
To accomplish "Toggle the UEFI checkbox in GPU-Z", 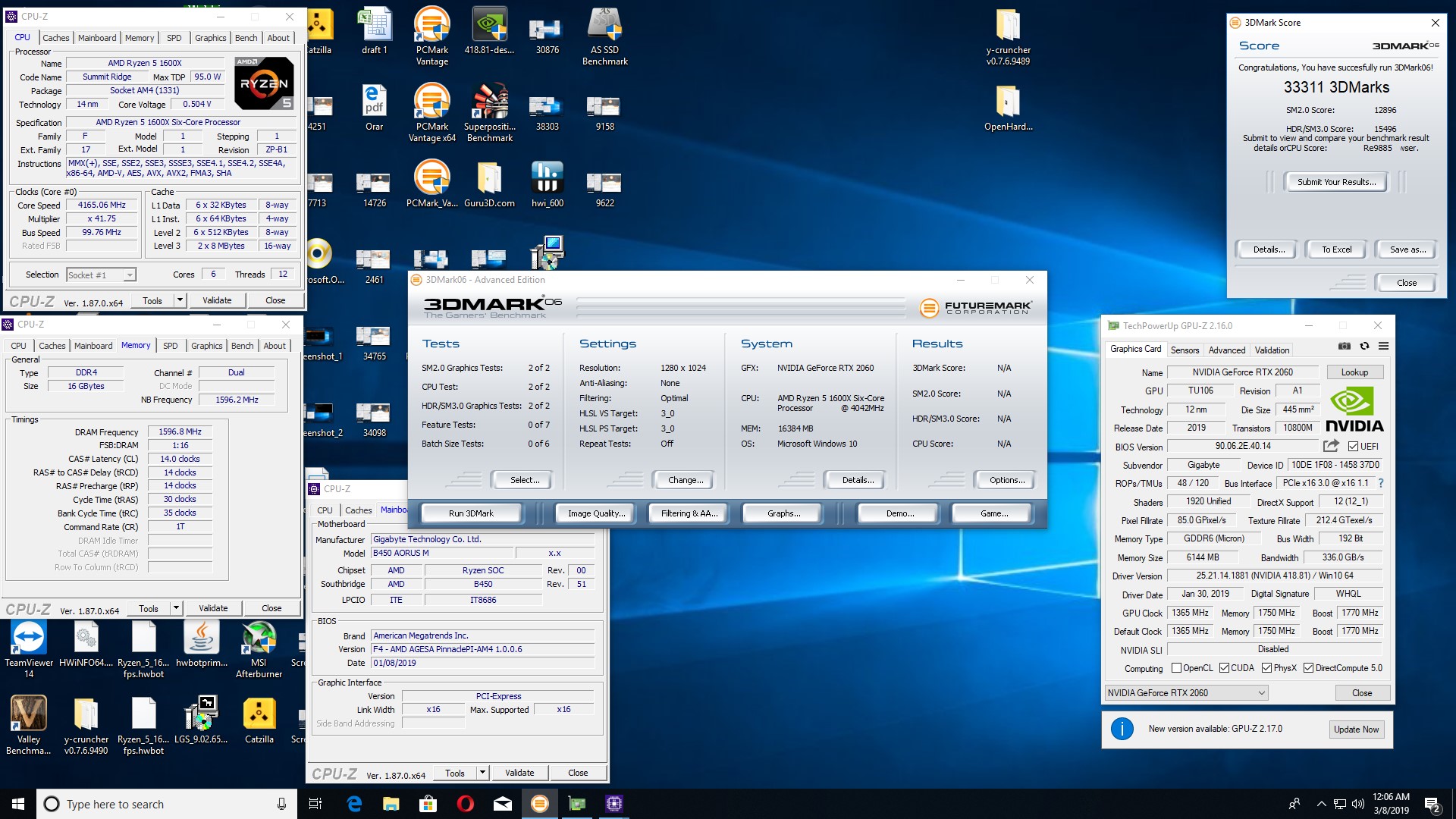I will click(x=1353, y=447).
